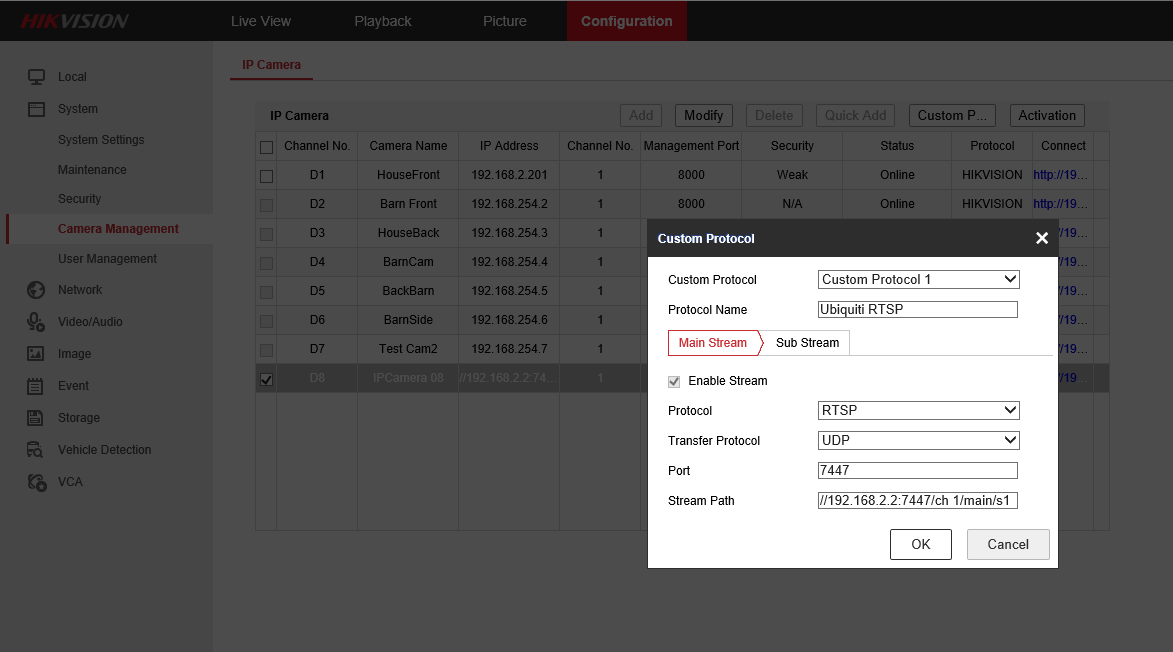Click the System window icon
Screen dimensions: 1173x652
[x=36, y=109]
